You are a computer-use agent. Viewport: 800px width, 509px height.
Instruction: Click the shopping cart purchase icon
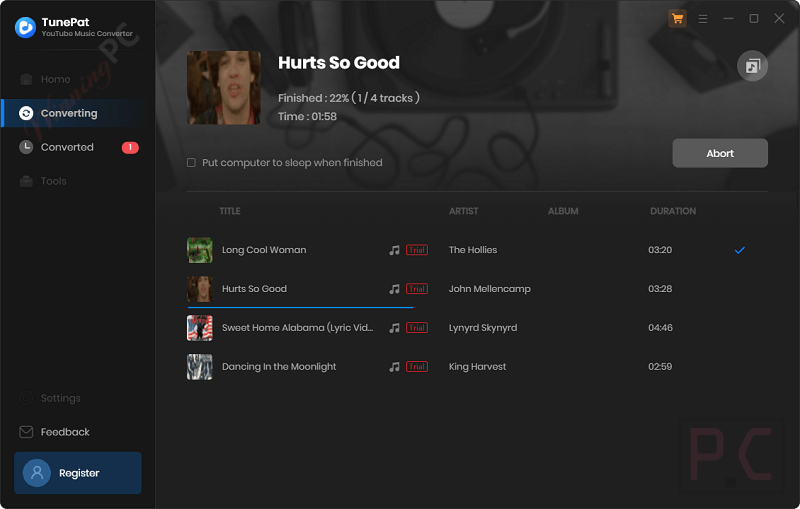tap(678, 18)
